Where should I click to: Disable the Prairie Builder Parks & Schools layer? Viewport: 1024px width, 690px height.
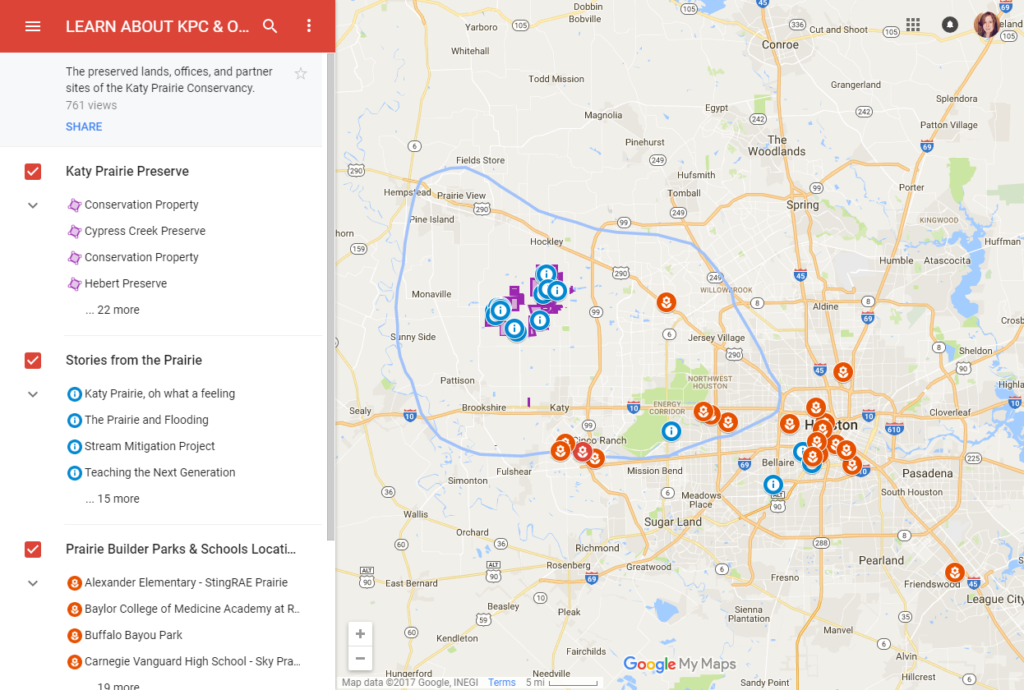(33, 549)
